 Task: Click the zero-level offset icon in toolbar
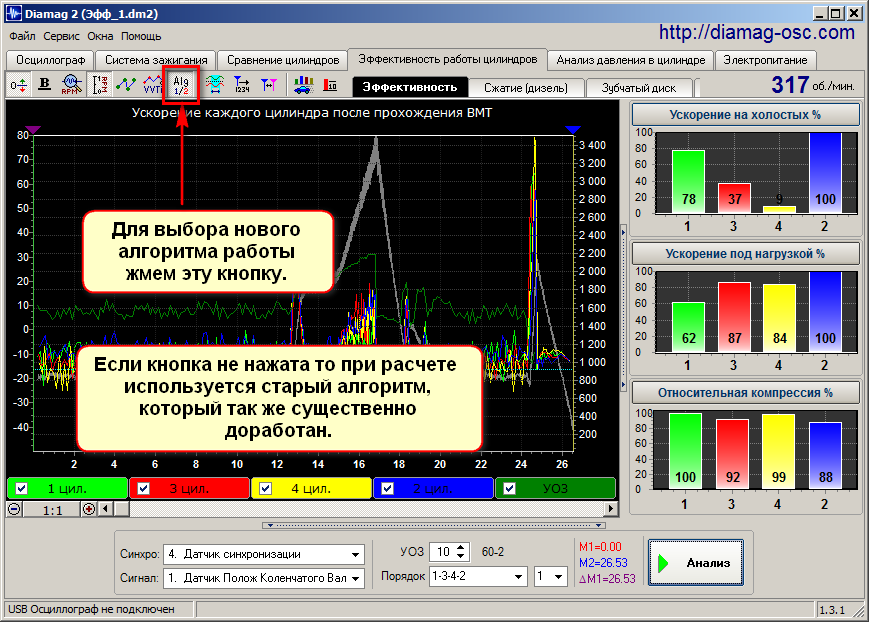[x=18, y=85]
